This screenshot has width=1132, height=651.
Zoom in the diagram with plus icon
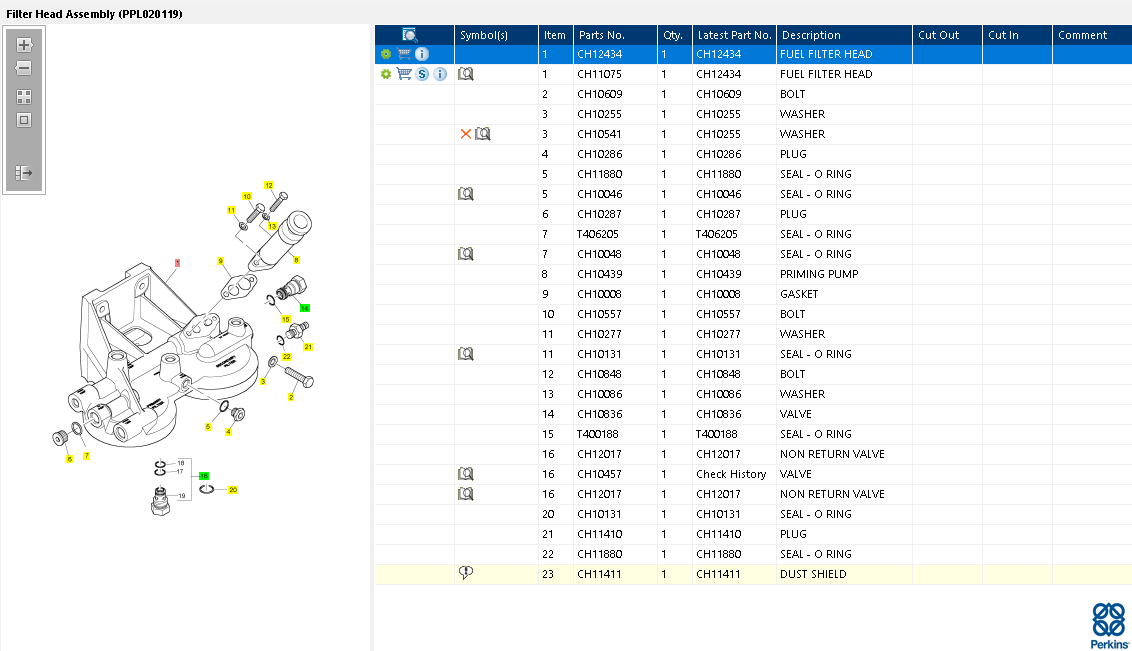click(24, 45)
